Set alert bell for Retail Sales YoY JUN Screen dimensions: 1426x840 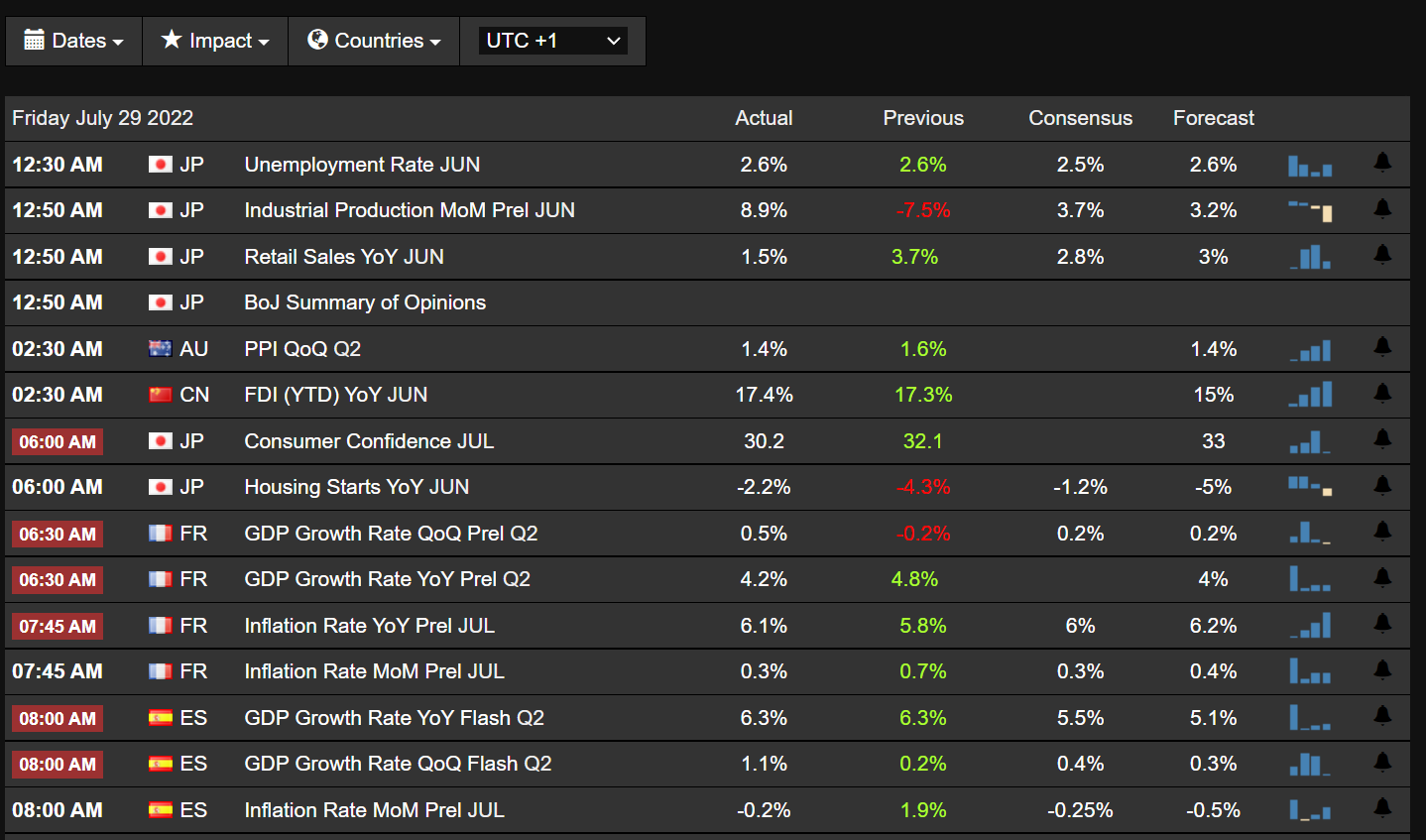pyautogui.click(x=1382, y=255)
